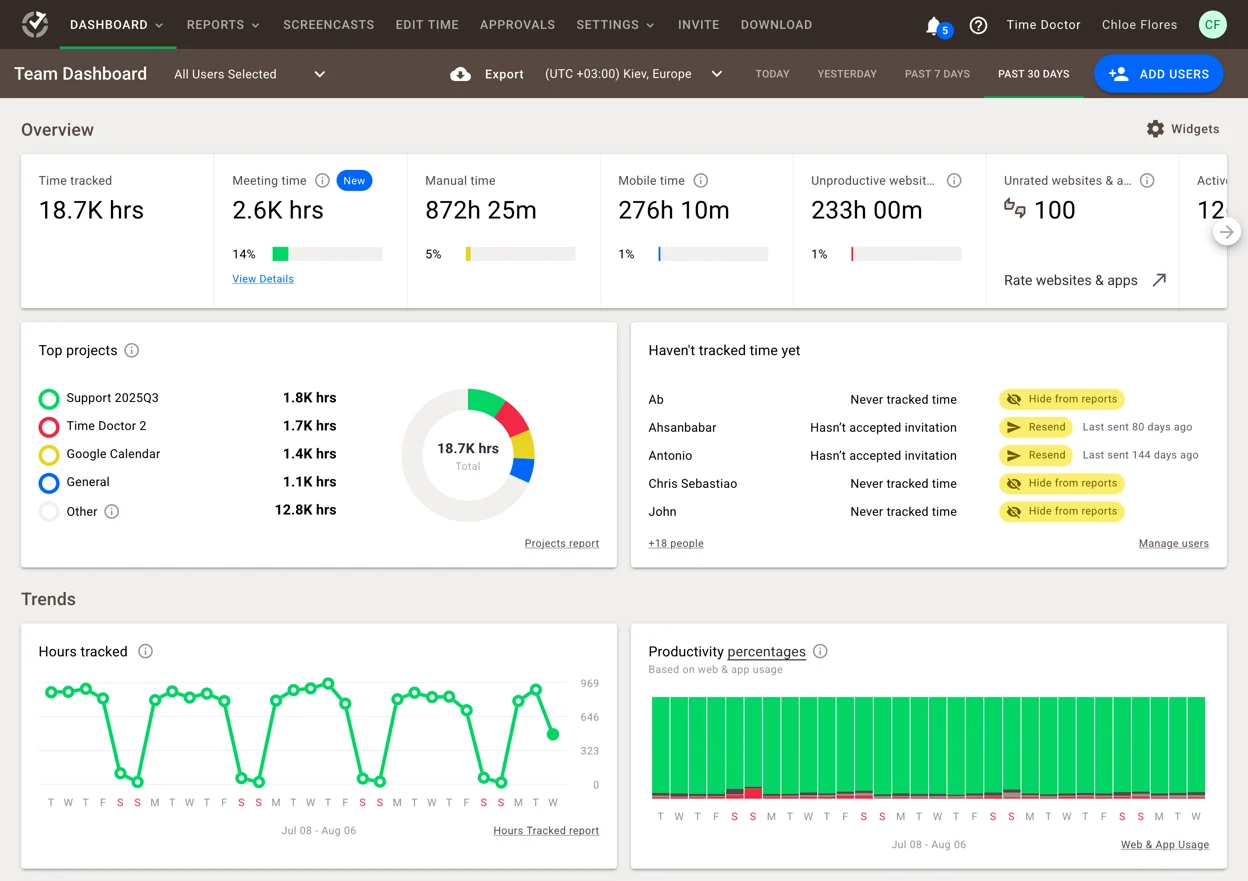Hide John from reports

pos(1061,511)
